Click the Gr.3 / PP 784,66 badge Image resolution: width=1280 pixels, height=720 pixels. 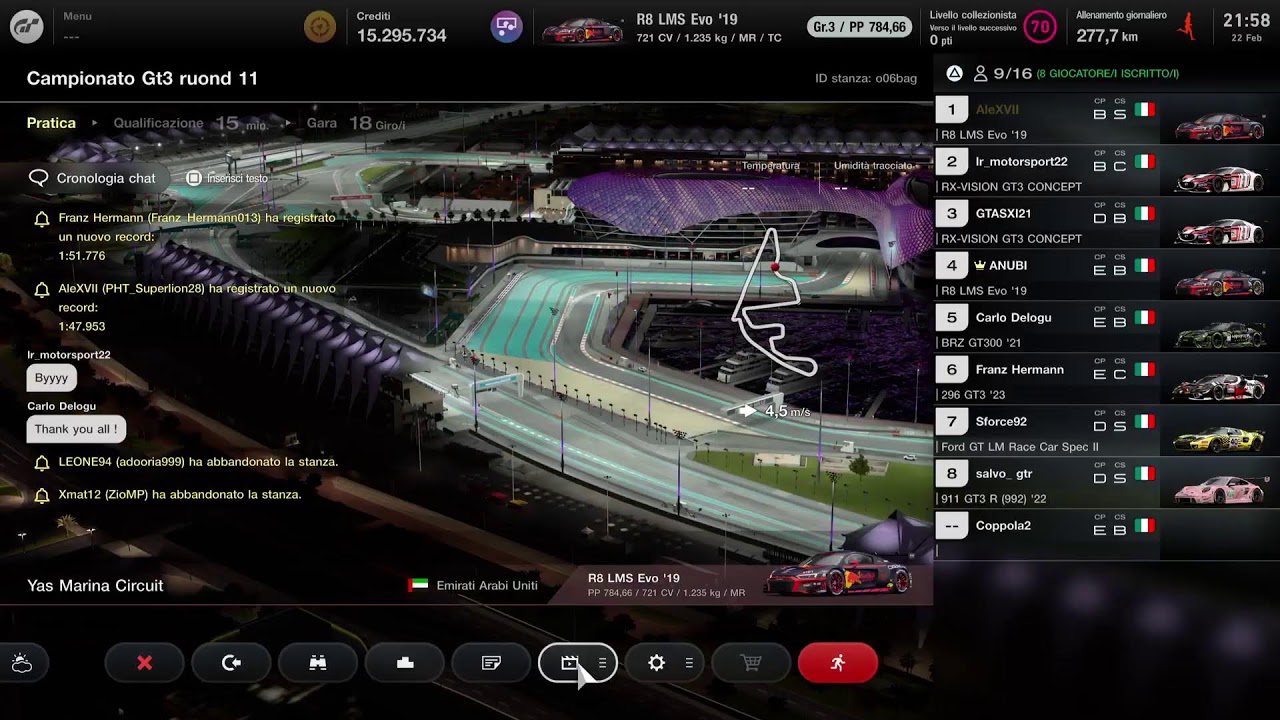coord(861,27)
